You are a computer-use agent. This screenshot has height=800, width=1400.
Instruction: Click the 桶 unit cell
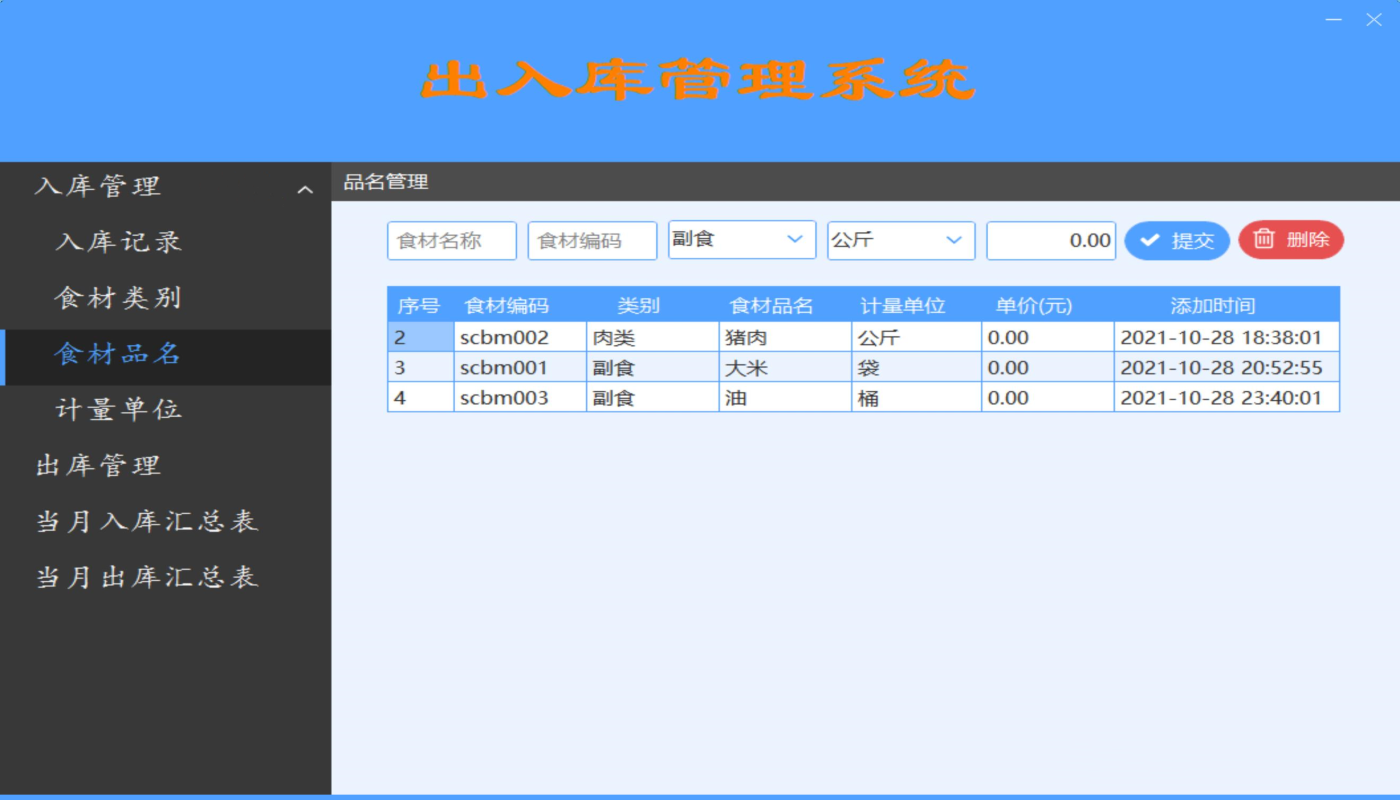click(916, 397)
